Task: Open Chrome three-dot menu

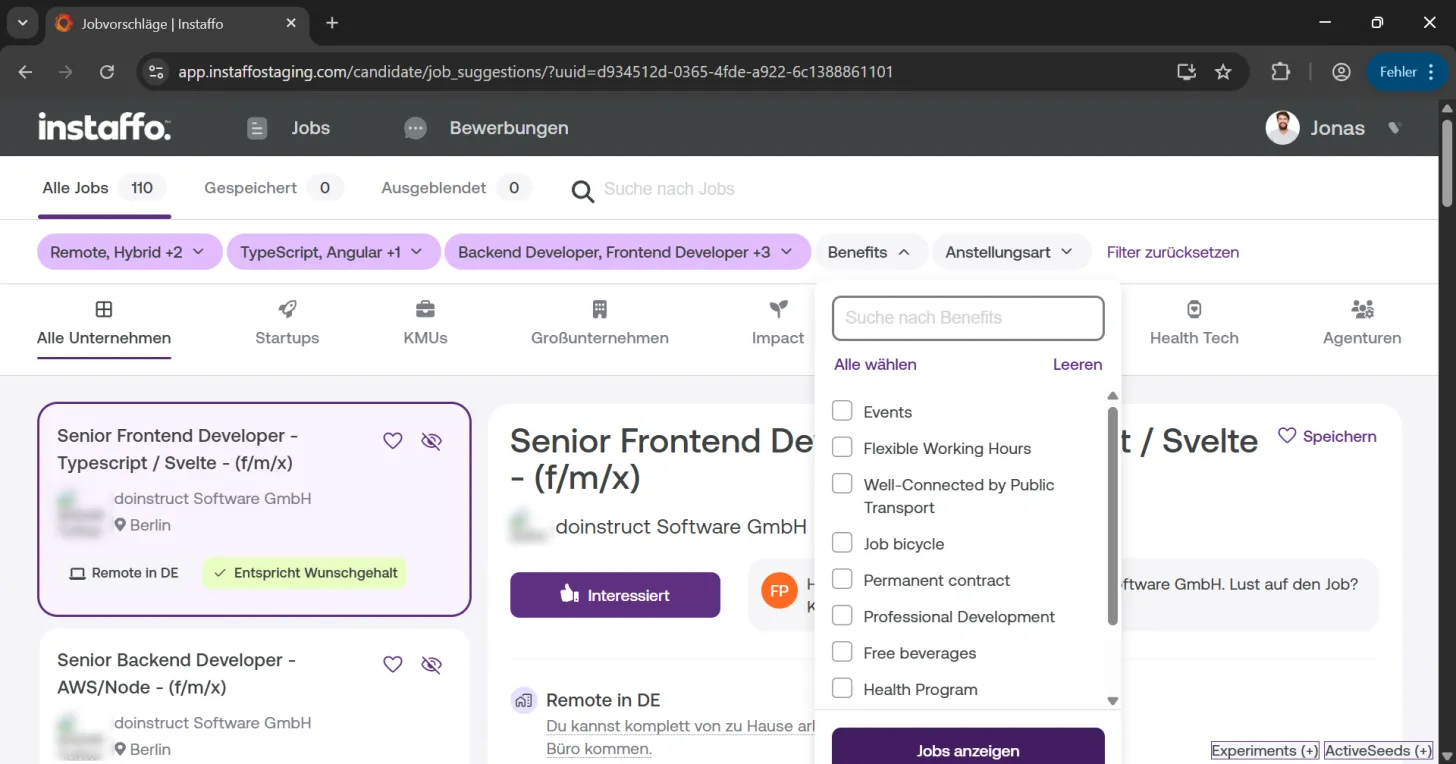Action: tap(1432, 72)
